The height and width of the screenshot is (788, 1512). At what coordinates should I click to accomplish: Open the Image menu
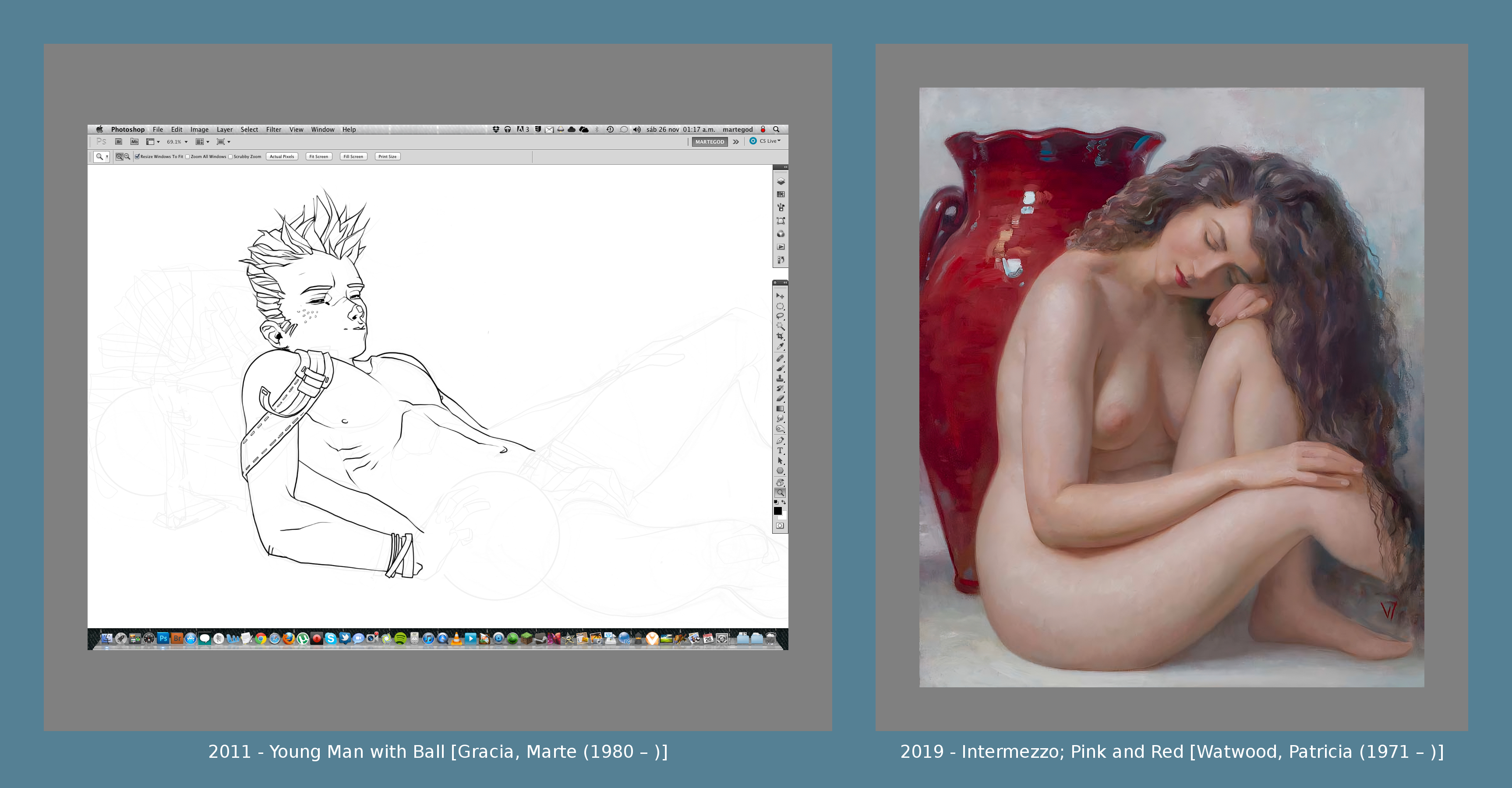[200, 130]
